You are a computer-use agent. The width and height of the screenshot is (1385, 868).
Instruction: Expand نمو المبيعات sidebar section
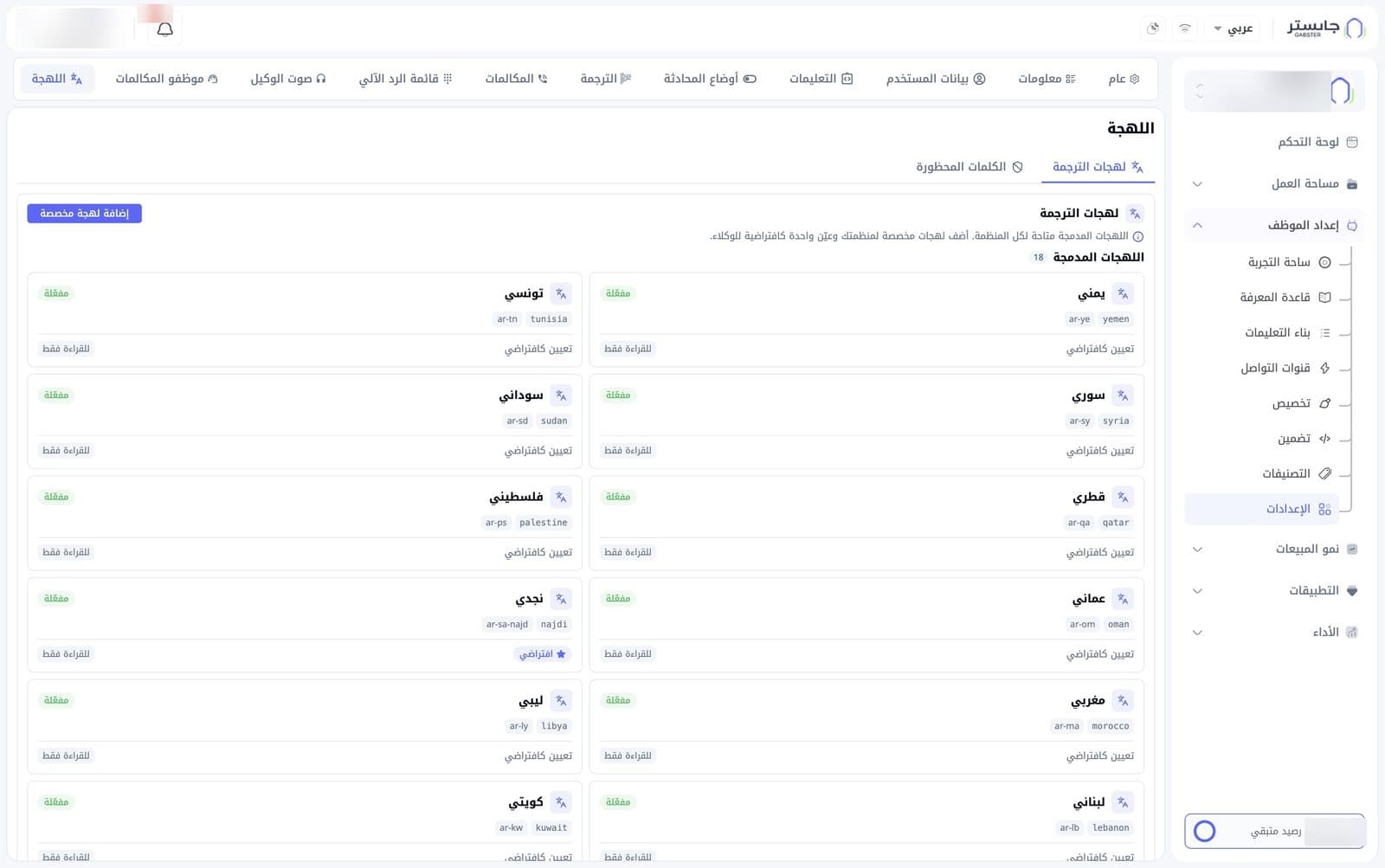coord(1274,549)
